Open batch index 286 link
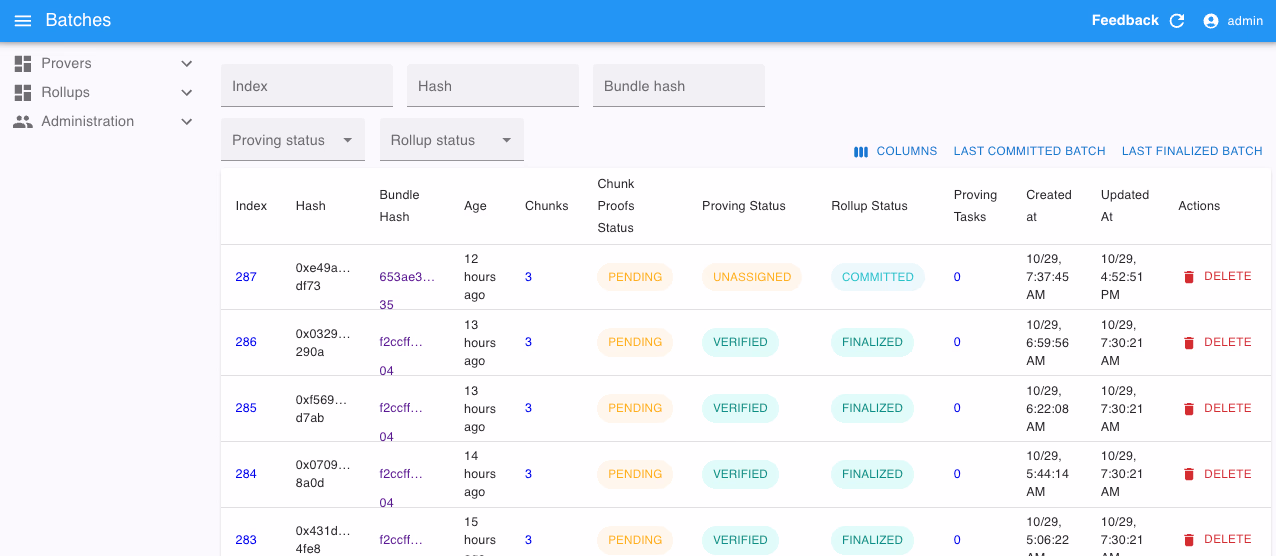Screen dimensions: 1276x556 coord(246,342)
